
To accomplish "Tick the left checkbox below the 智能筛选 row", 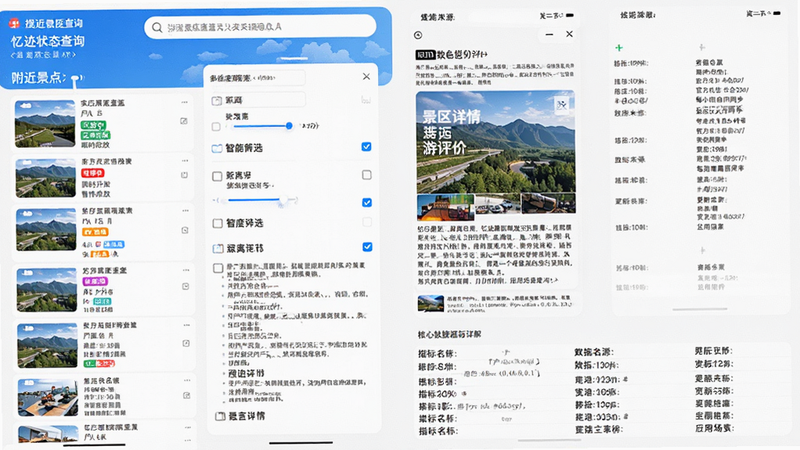I will pyautogui.click(x=217, y=176).
